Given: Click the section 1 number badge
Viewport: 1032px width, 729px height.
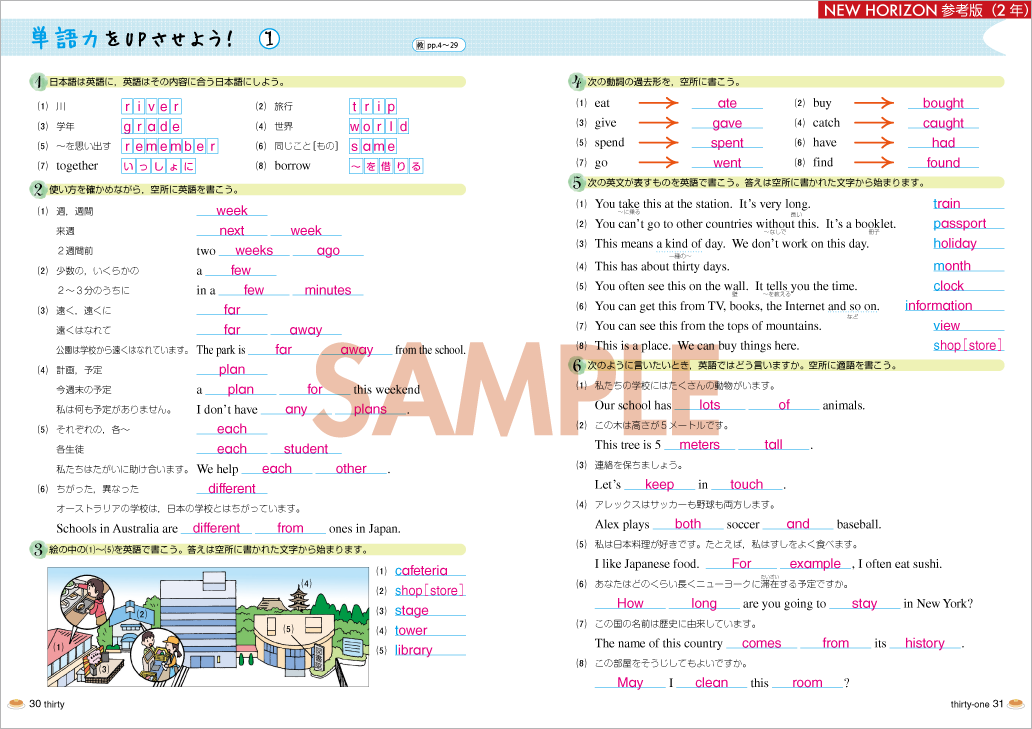Looking at the screenshot, I should click(x=37, y=82).
